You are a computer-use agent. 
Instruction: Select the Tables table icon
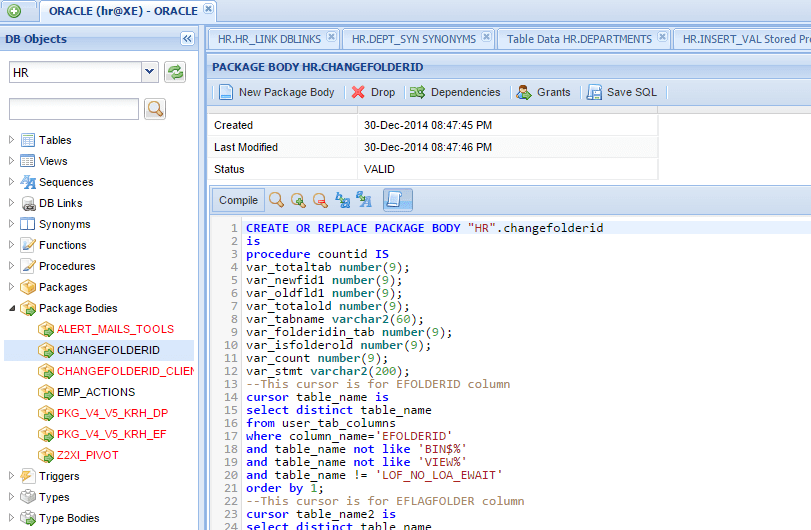point(28,140)
